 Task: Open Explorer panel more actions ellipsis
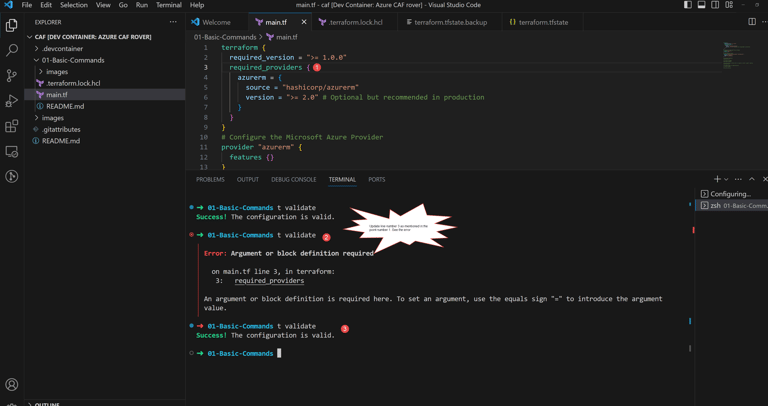(173, 22)
